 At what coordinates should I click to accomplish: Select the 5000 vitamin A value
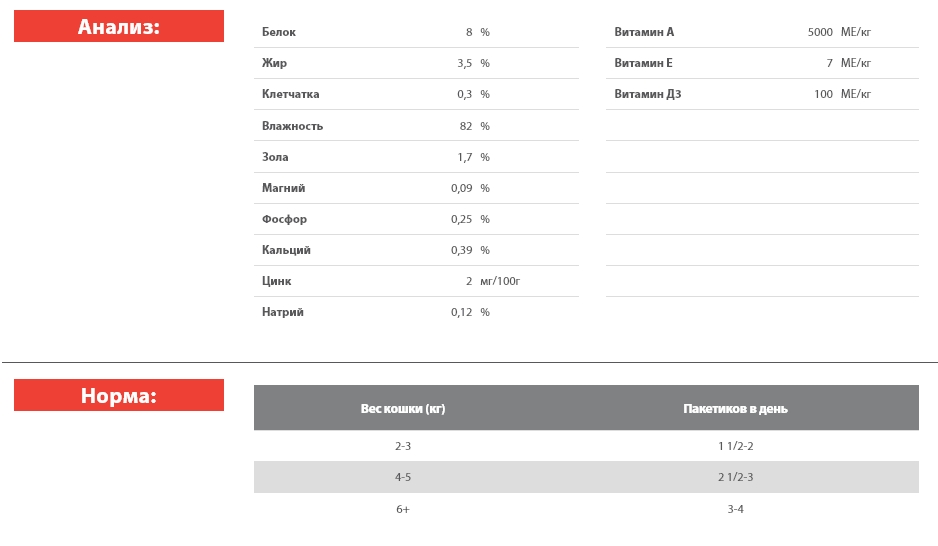tap(820, 32)
